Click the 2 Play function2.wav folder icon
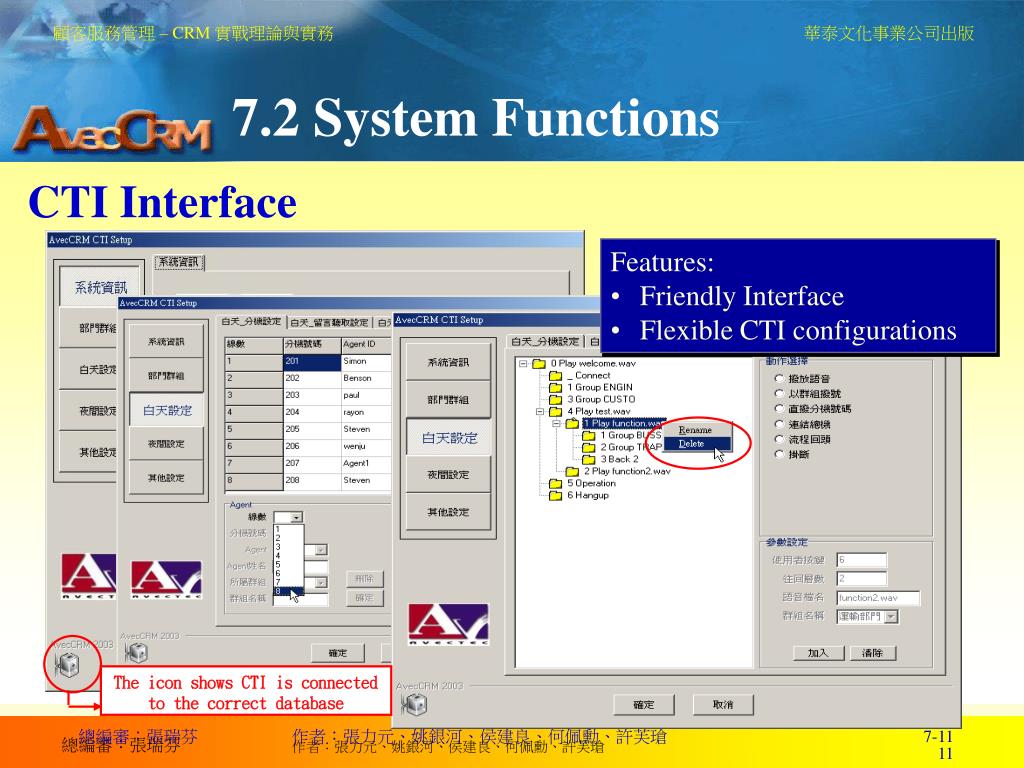 pos(572,472)
